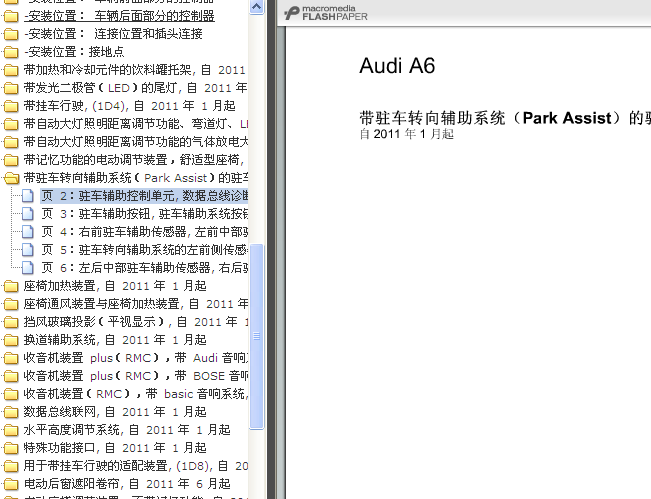
Task: Open 带发光二极管 (LED) 的尾灯 entry
Action: pyautogui.click(x=135, y=88)
